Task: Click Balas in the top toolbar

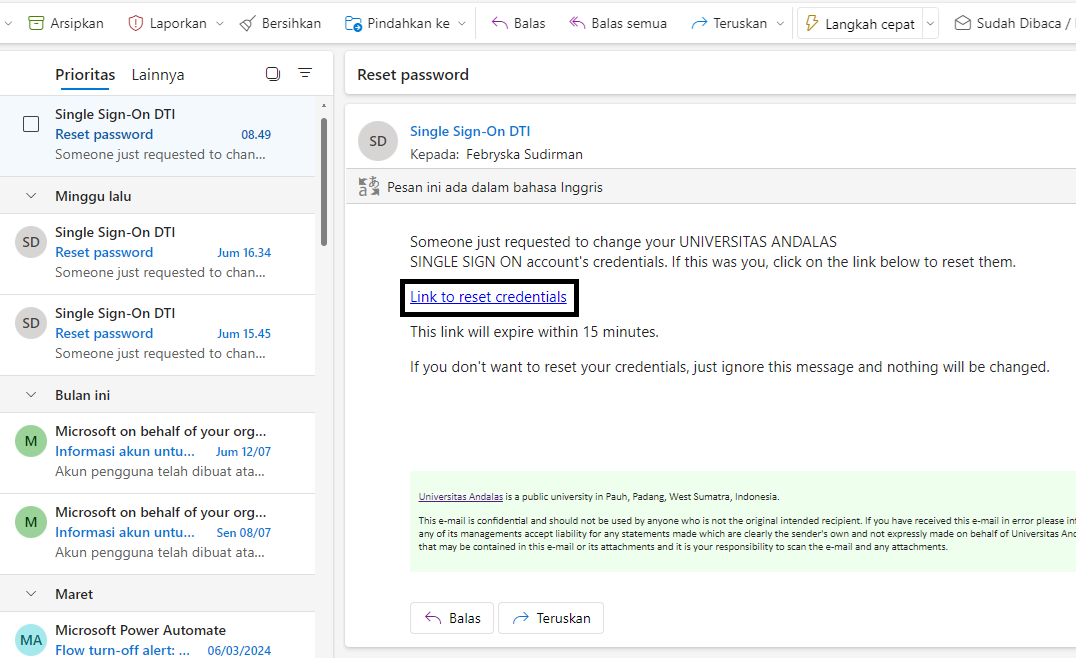Action: click(518, 23)
